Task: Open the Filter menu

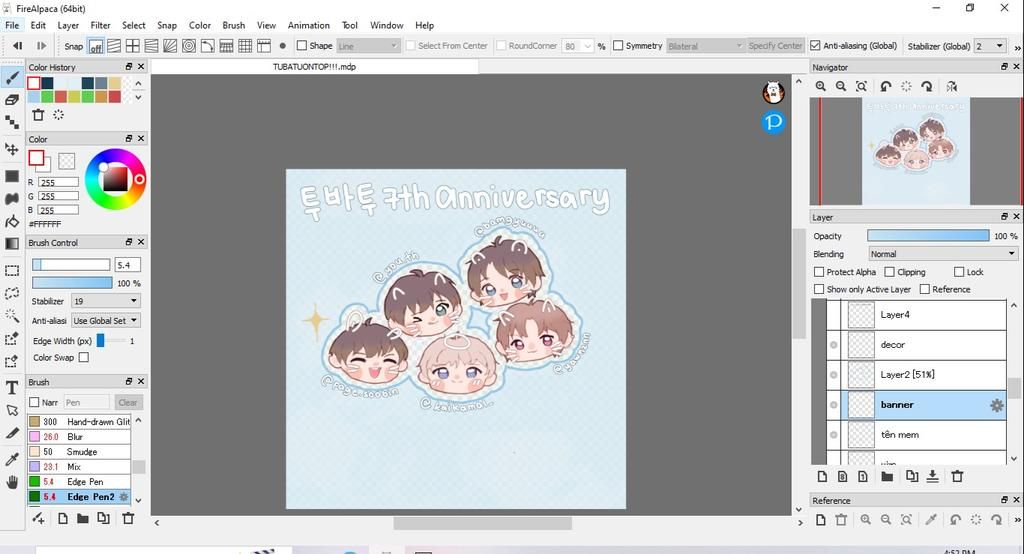Action: coord(100,25)
